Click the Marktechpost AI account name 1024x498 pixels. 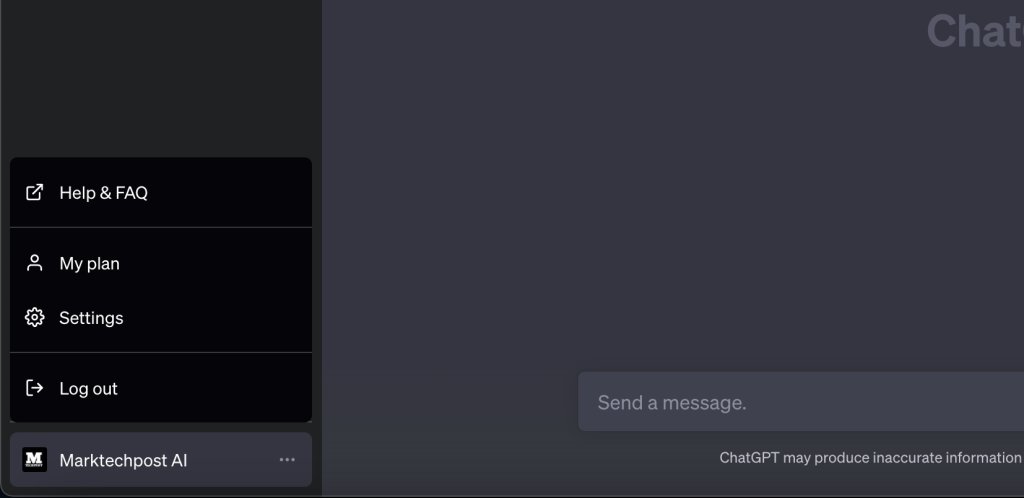pos(123,461)
